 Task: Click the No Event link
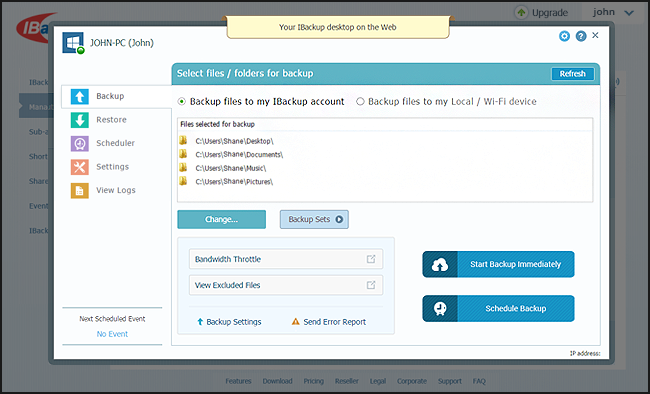pyautogui.click(x=112, y=334)
